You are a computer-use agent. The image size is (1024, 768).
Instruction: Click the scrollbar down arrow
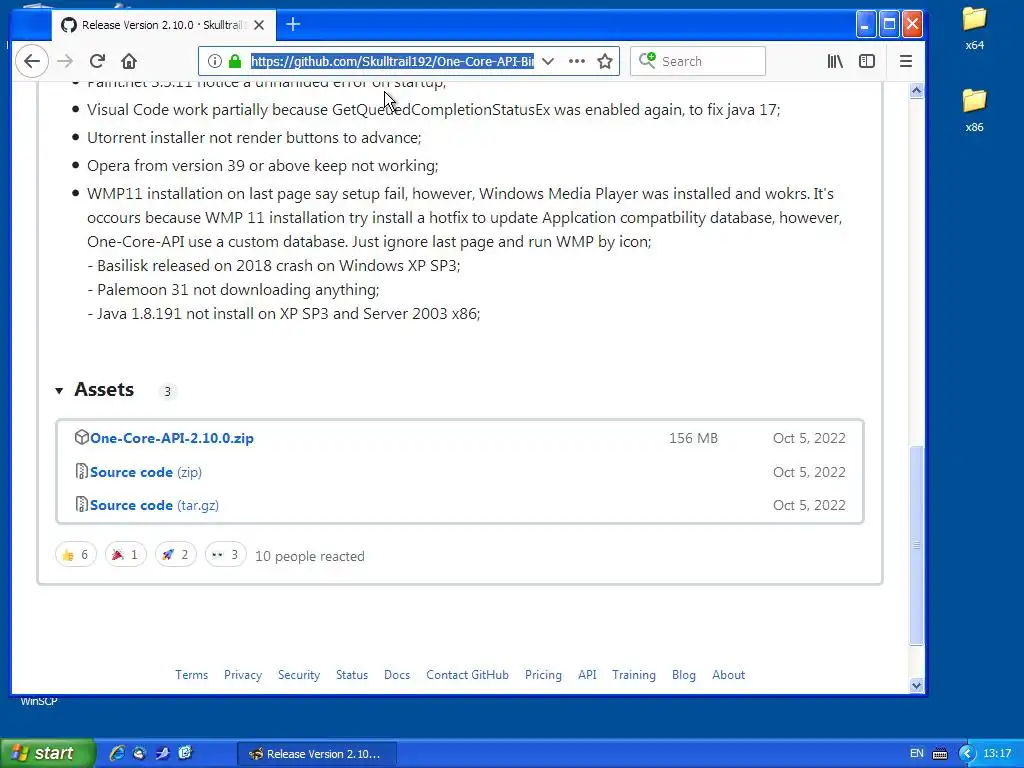point(916,685)
